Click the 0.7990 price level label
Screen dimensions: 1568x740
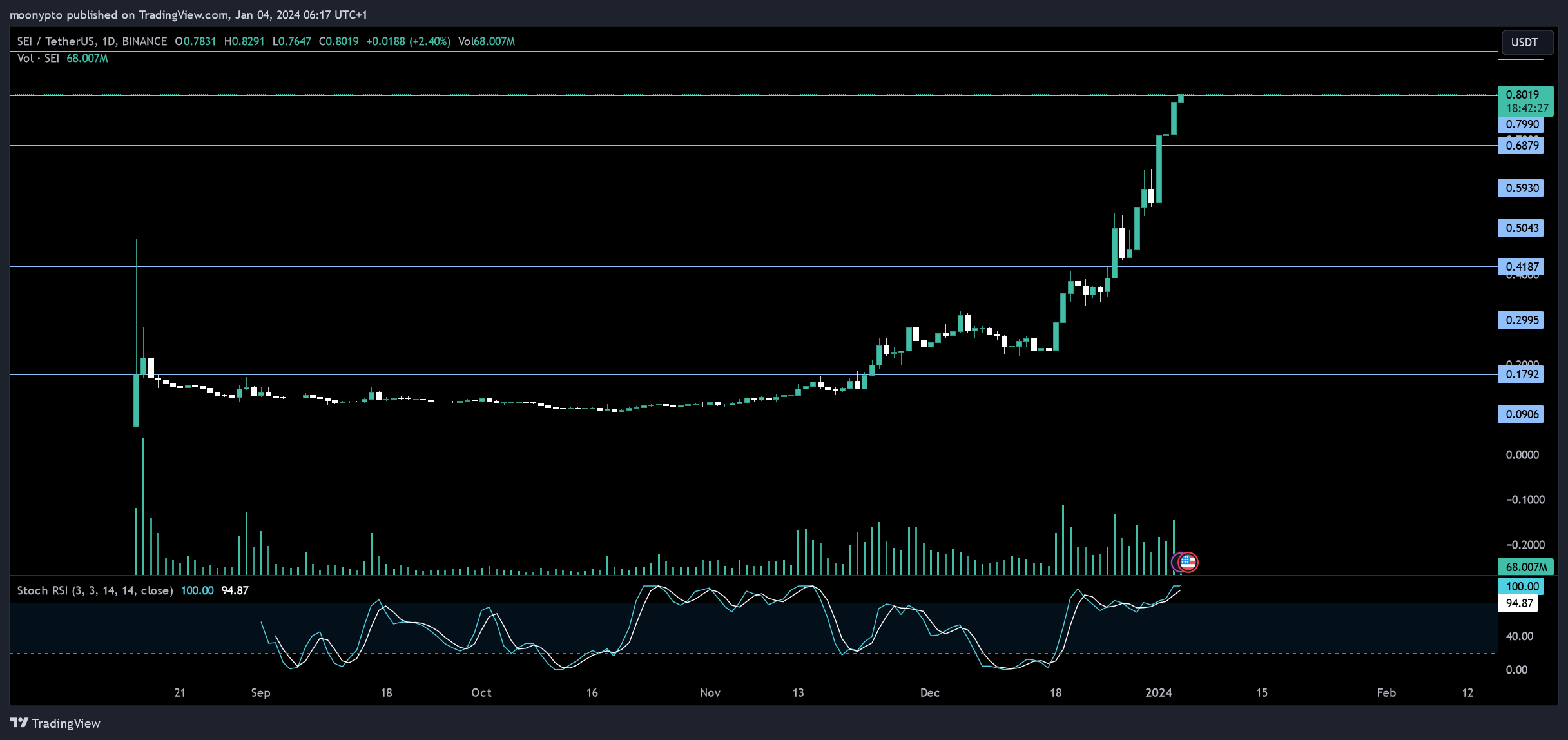click(x=1522, y=124)
